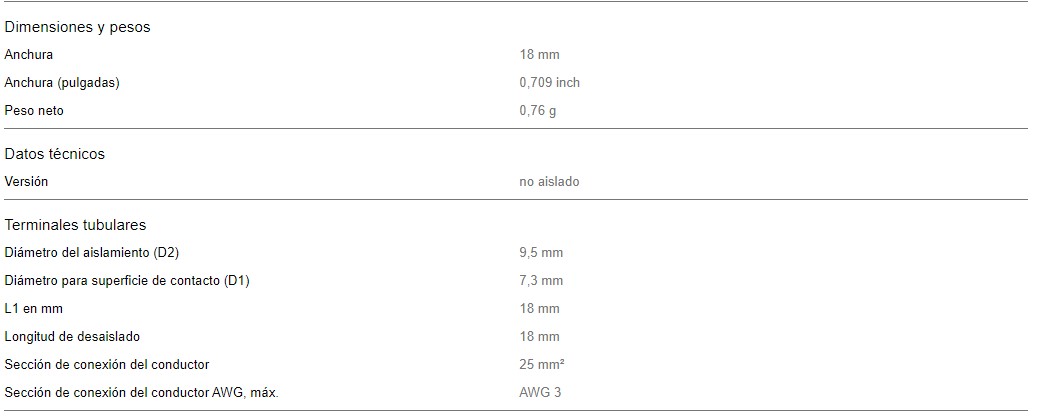Click the Datos técnicos heading
The width and height of the screenshot is (1038, 416).
54,154
